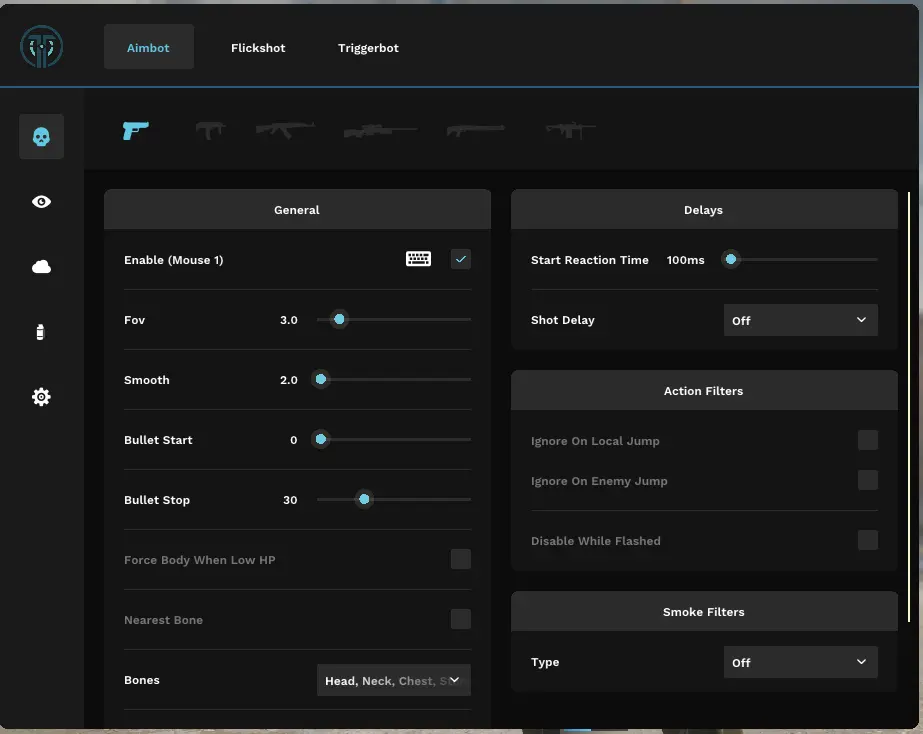Click the Smooth value 2.0

(288, 380)
